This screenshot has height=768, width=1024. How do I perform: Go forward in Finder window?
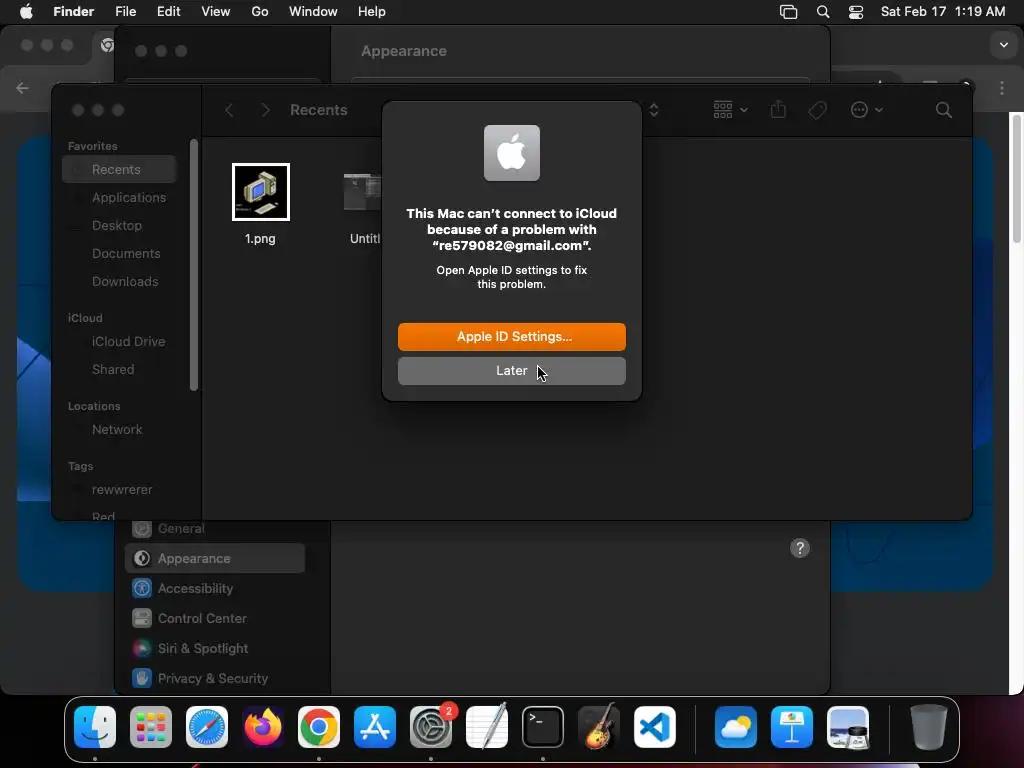(265, 110)
